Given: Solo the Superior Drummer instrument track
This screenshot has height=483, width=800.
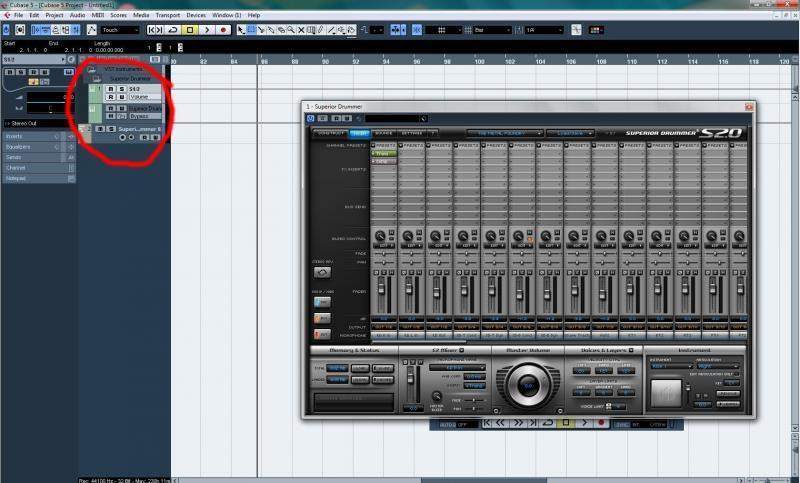Looking at the screenshot, I should point(110,129).
